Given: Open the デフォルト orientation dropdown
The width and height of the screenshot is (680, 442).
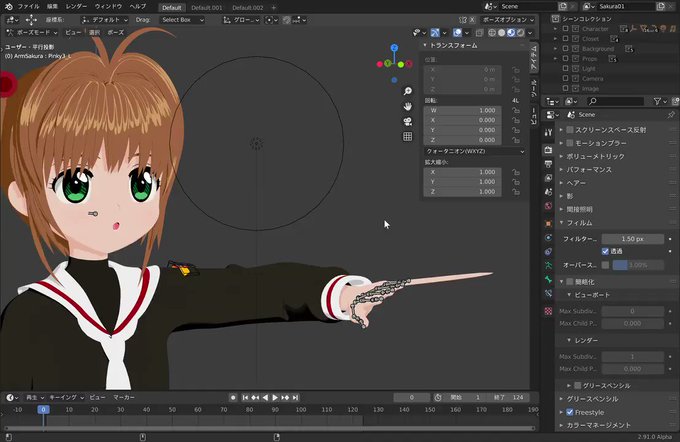Looking at the screenshot, I should coord(105,20).
